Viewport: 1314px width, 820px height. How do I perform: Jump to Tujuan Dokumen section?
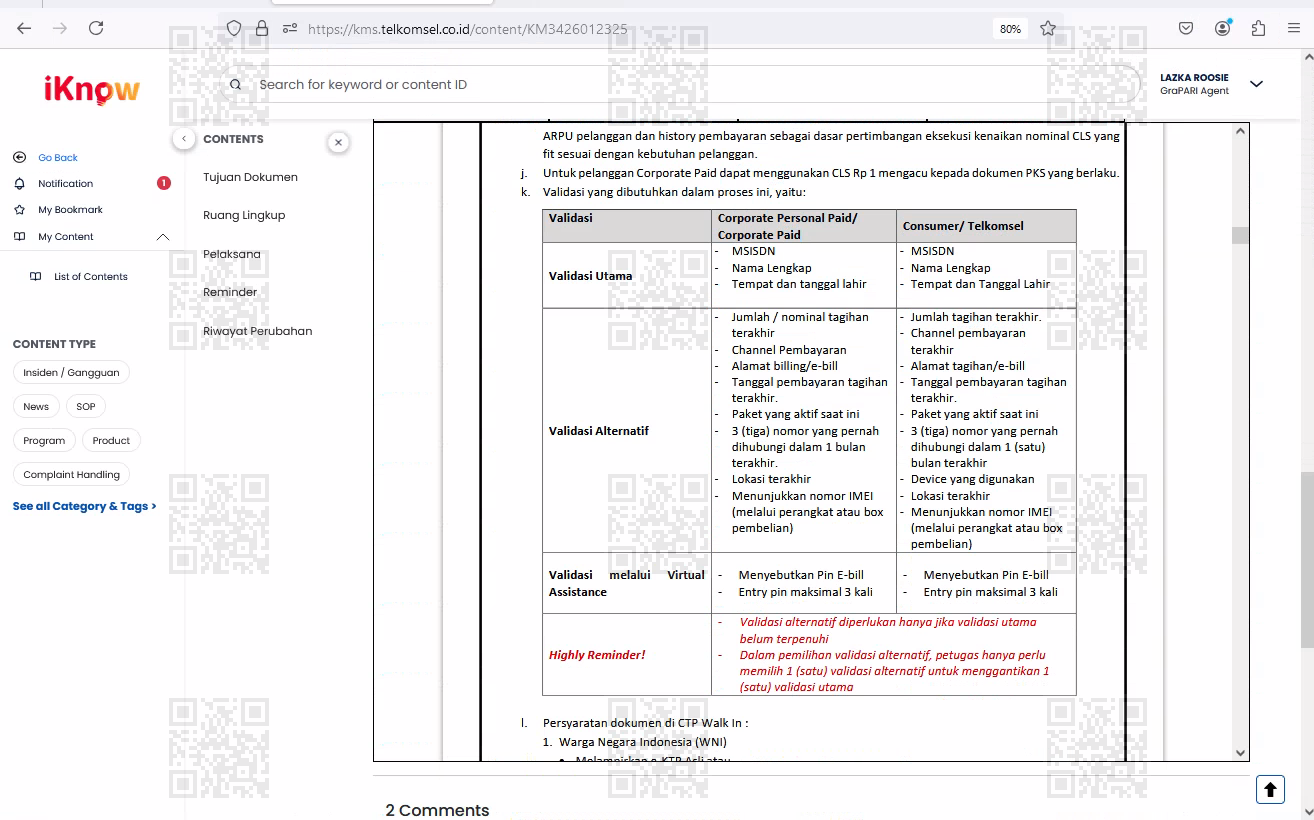[x=250, y=177]
